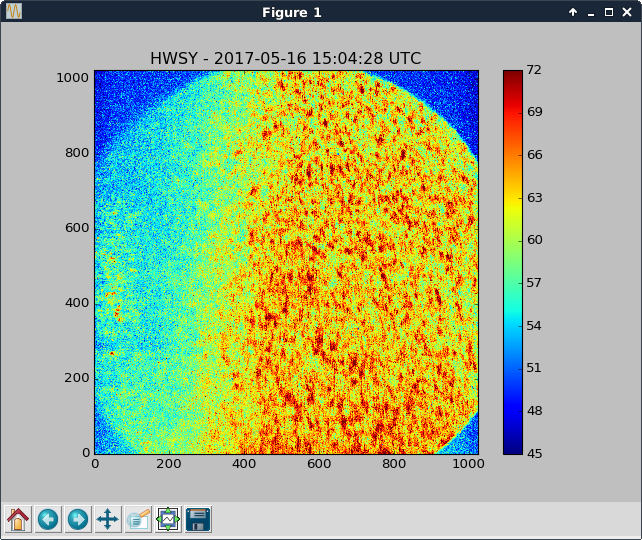Minimize the Figure 1 window

pos(590,13)
